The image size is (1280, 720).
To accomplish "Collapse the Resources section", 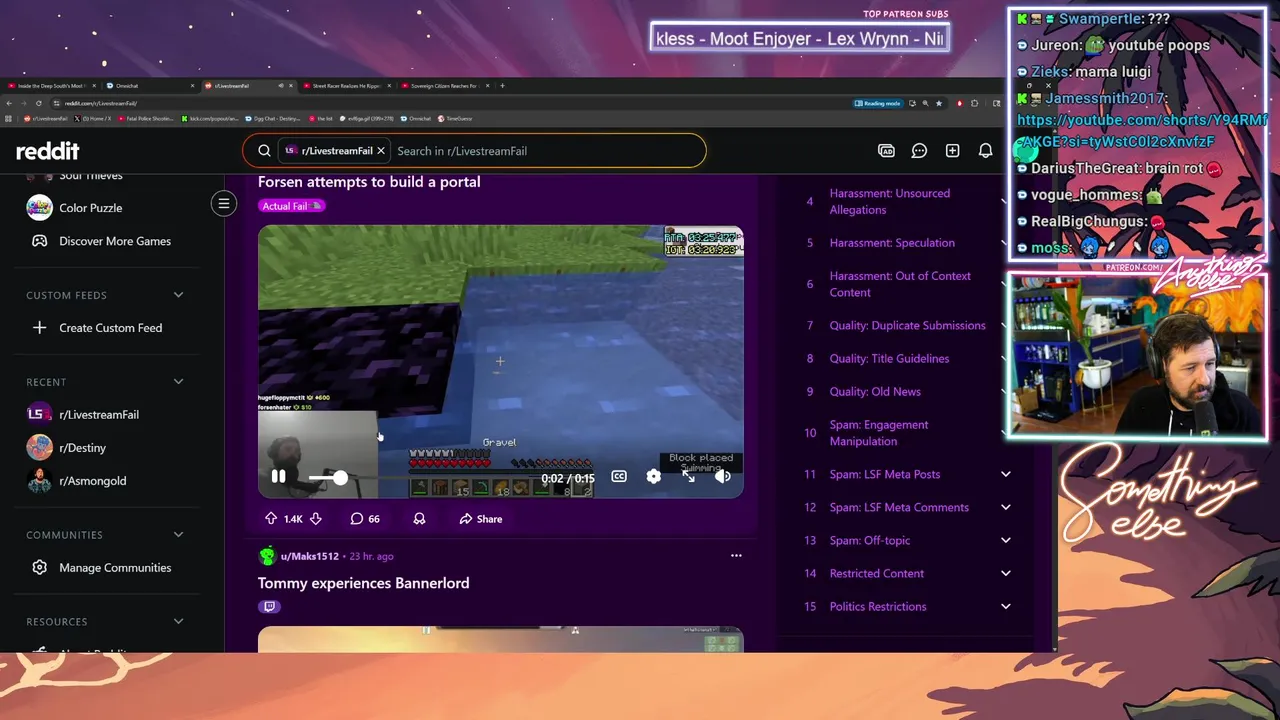I will [178, 622].
